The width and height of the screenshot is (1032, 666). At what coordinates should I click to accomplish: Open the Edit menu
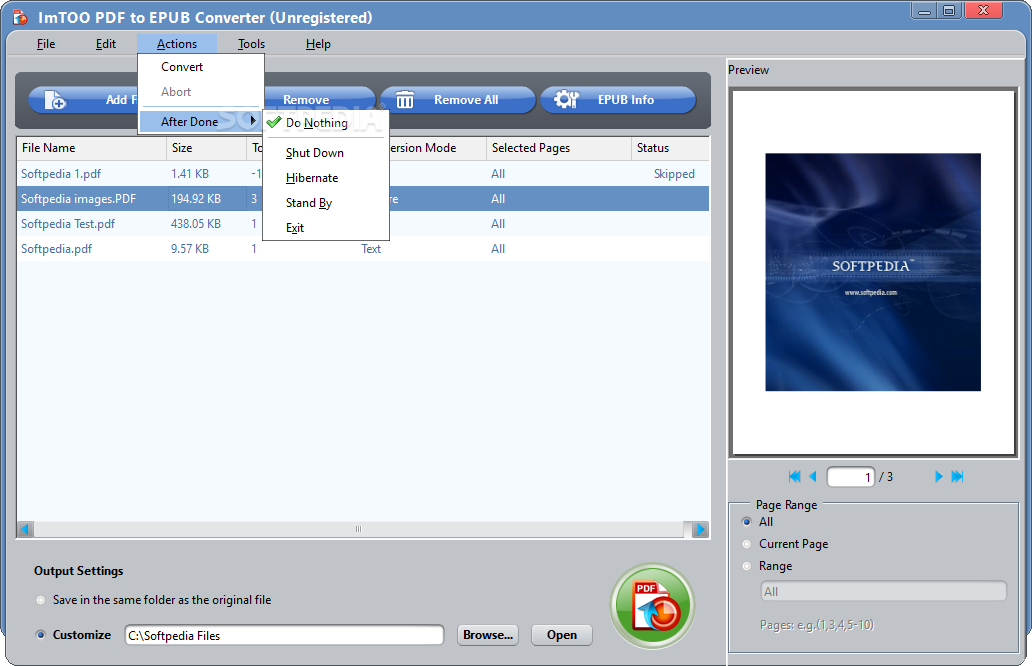pos(105,44)
